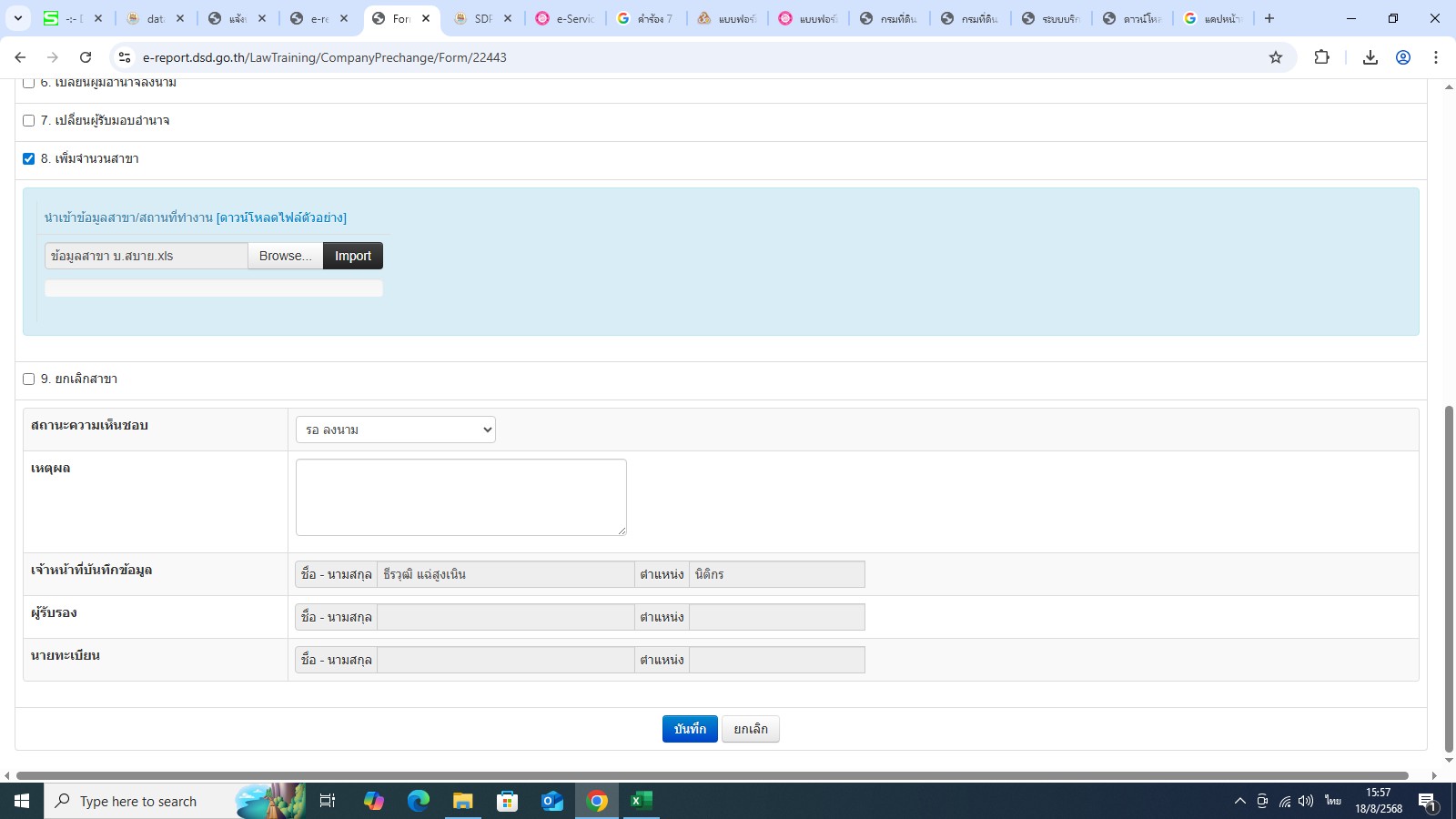Check option 7 เปลี่ยนผู้รับมอบอำนาจ
This screenshot has height=819, width=1456.
coord(29,121)
